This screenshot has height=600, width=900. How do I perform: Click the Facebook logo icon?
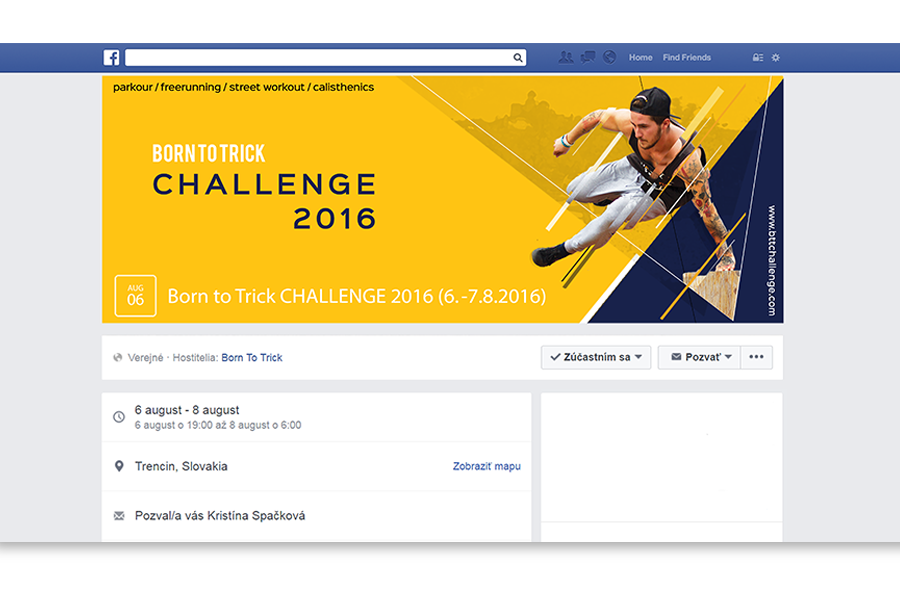(x=111, y=57)
